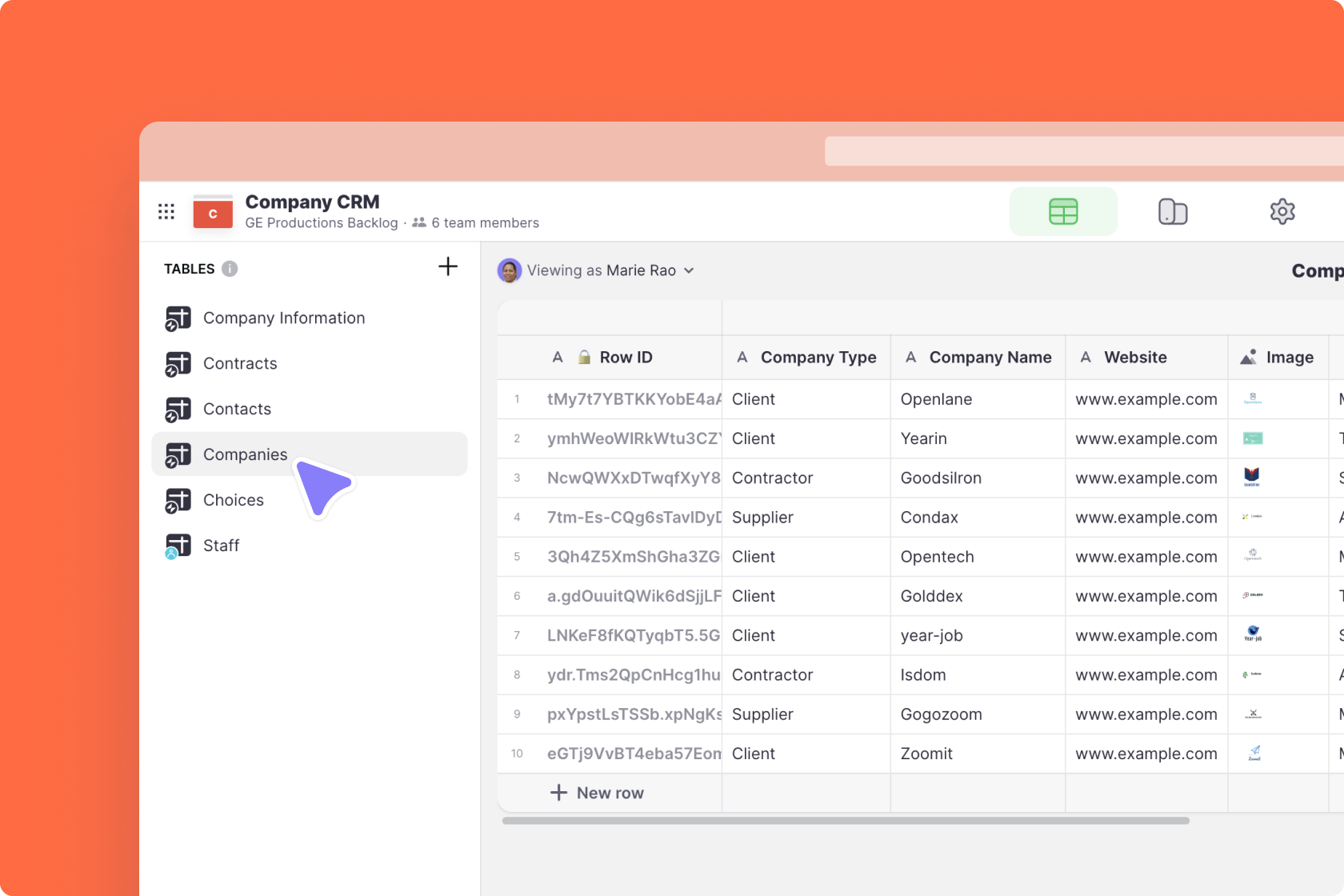1344x896 pixels.
Task: Open the layout view icon
Action: point(1172,211)
